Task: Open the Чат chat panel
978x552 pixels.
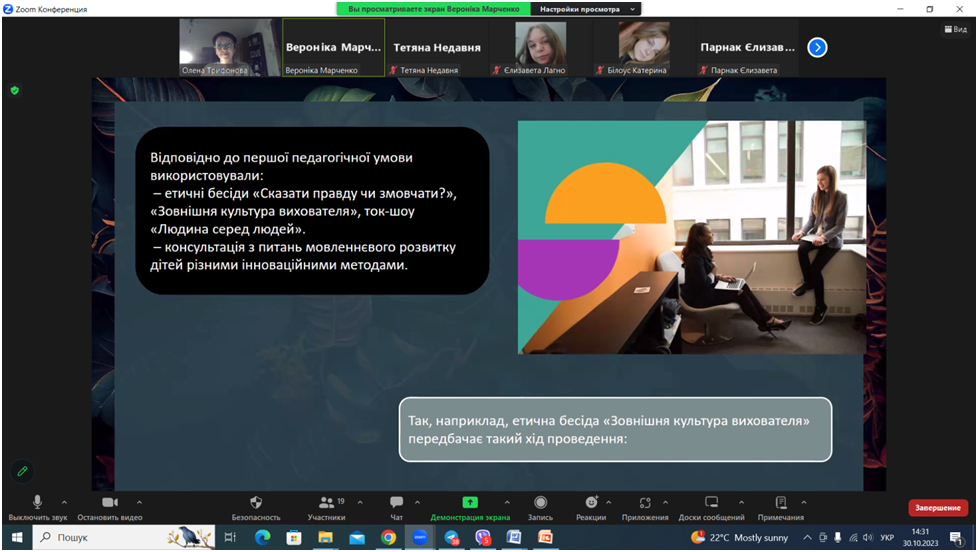Action: pyautogui.click(x=396, y=503)
